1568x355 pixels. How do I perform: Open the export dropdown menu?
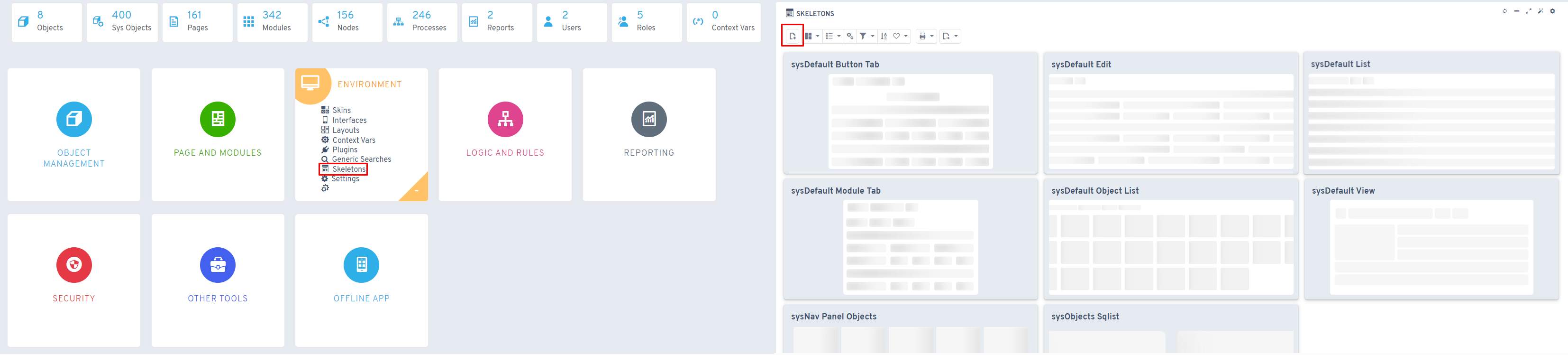pyautogui.click(x=949, y=36)
